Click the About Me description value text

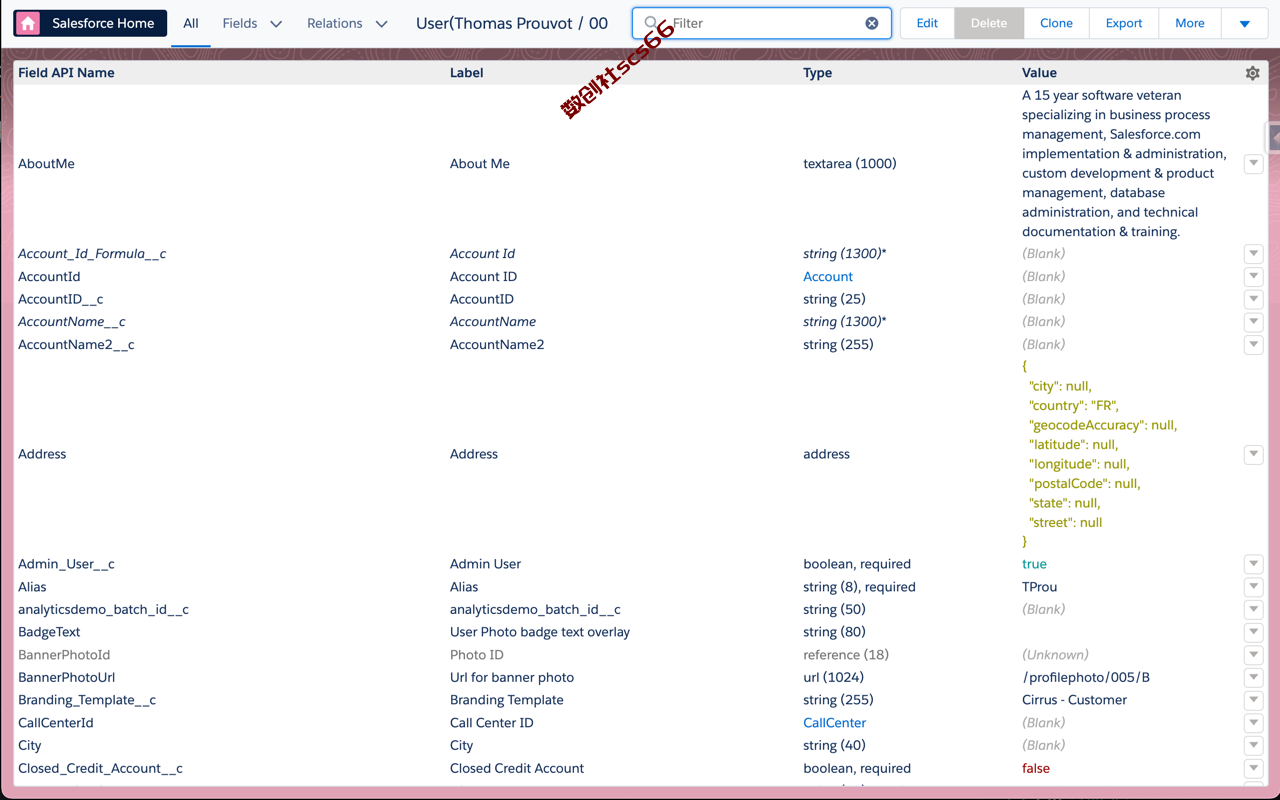pos(1124,163)
